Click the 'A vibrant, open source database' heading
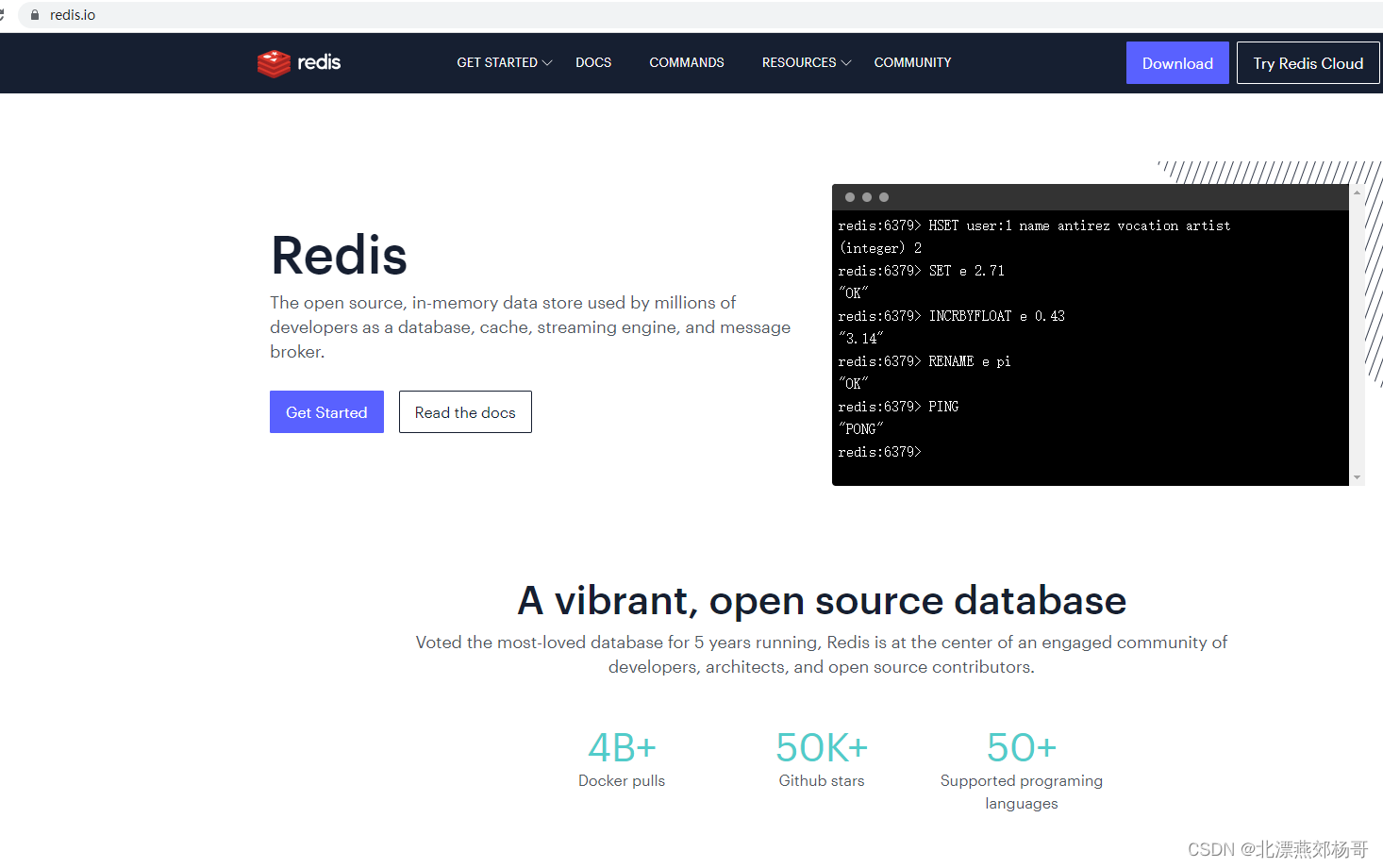 822,601
